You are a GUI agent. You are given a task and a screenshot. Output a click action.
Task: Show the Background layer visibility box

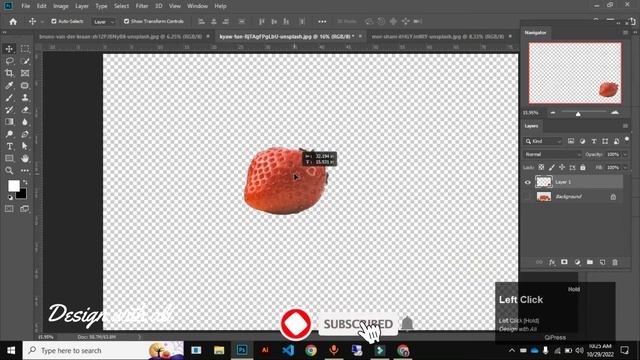[527, 197]
